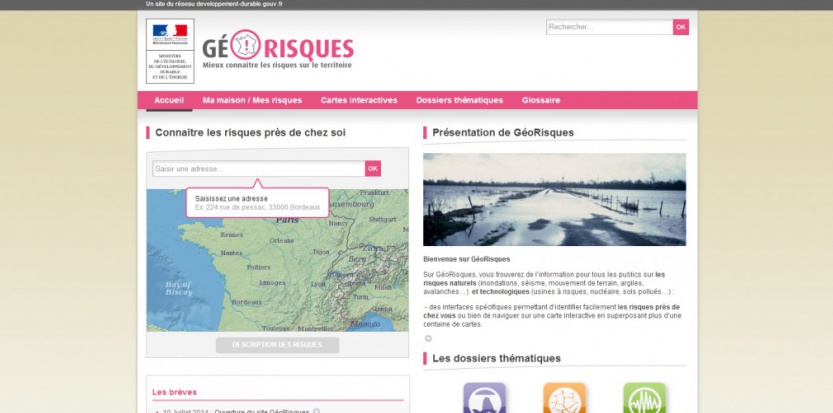The height and width of the screenshot is (413, 833).
Task: Open the green seismic wave dossier icon
Action: (644, 399)
